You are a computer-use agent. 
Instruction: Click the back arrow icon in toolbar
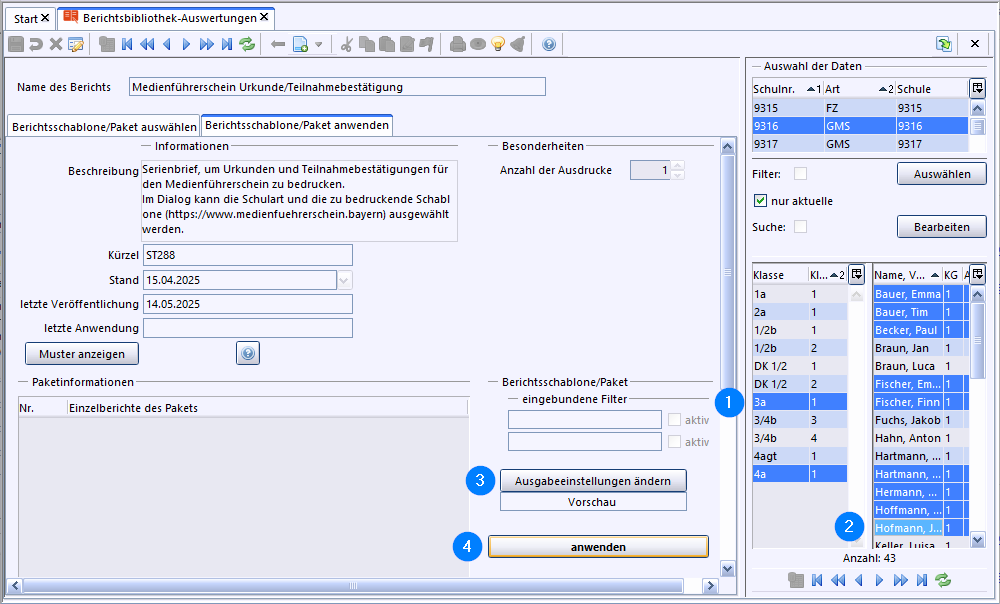277,44
